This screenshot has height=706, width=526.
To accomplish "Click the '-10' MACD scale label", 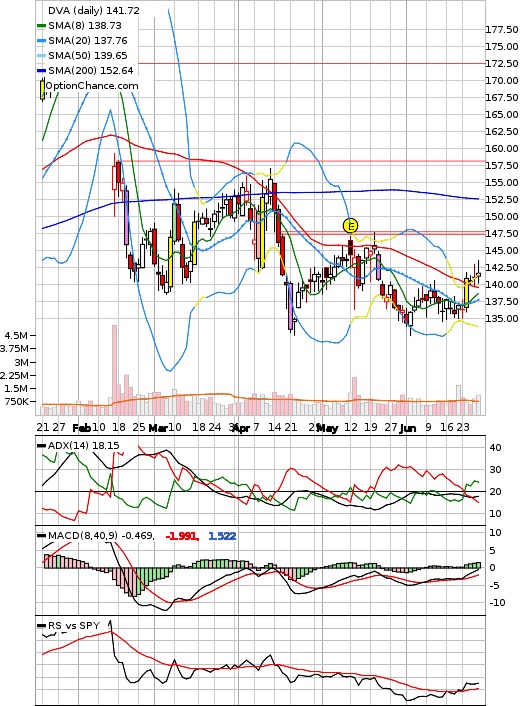I will (497, 603).
